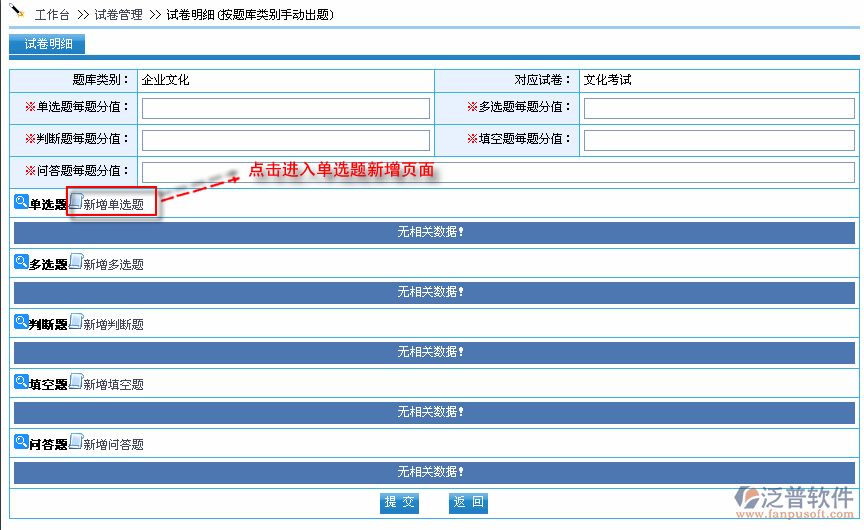Go to 工作台 in breadcrumb

(x=52, y=15)
